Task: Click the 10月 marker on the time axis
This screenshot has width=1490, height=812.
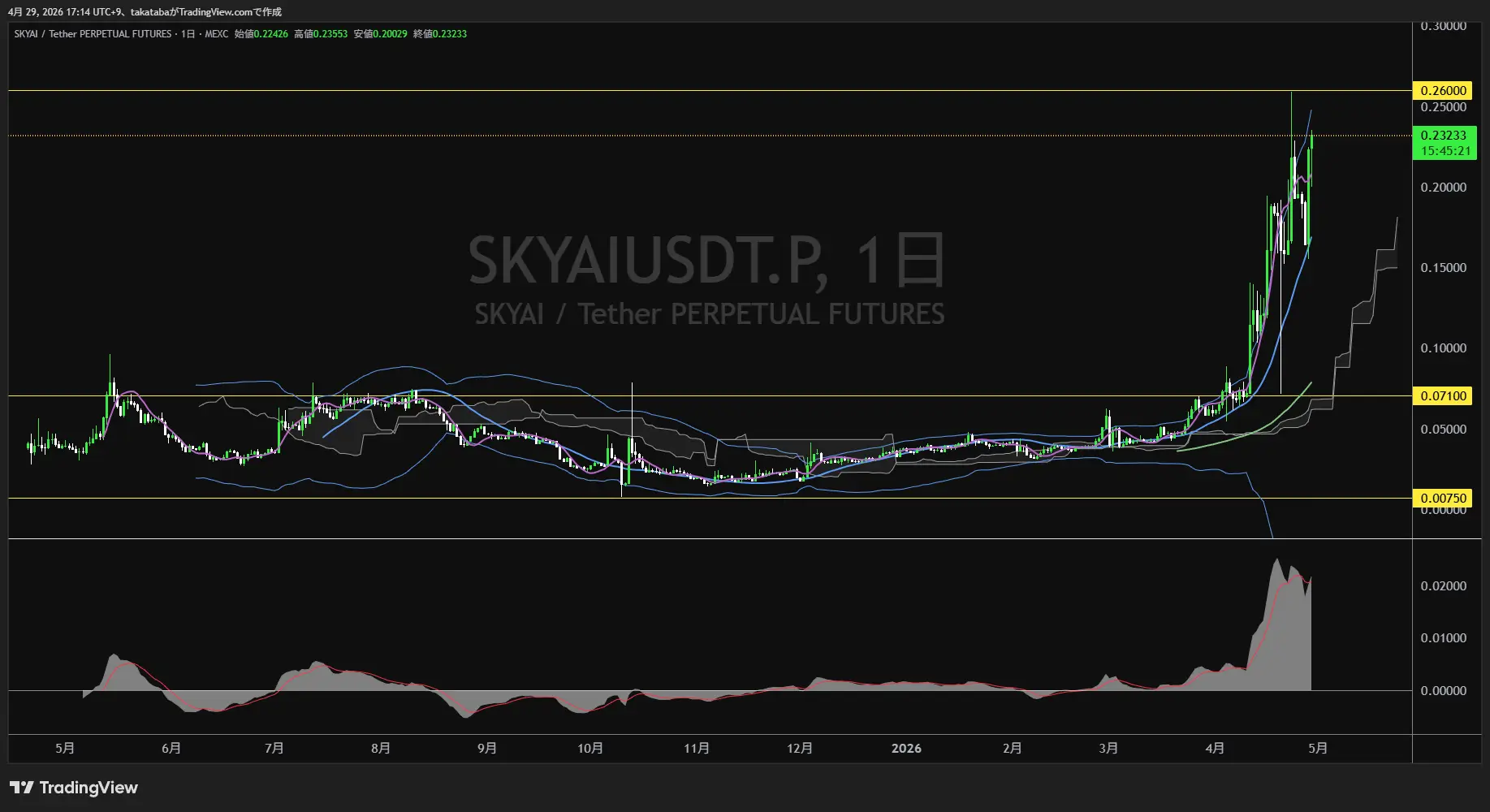Action: pos(590,749)
